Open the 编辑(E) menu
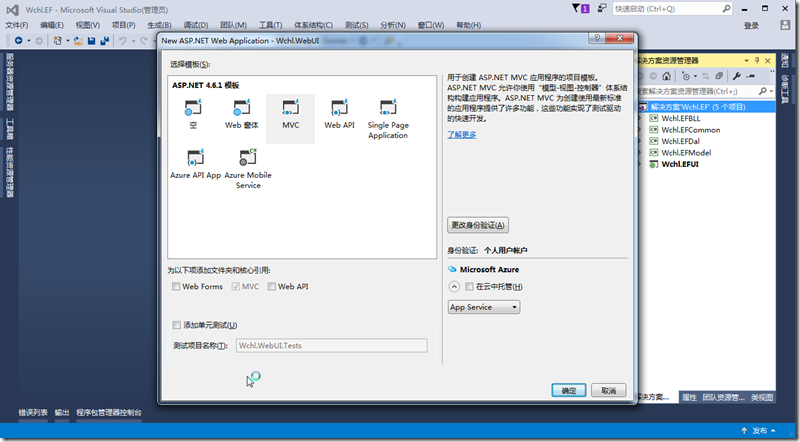800x442 pixels. [52, 25]
